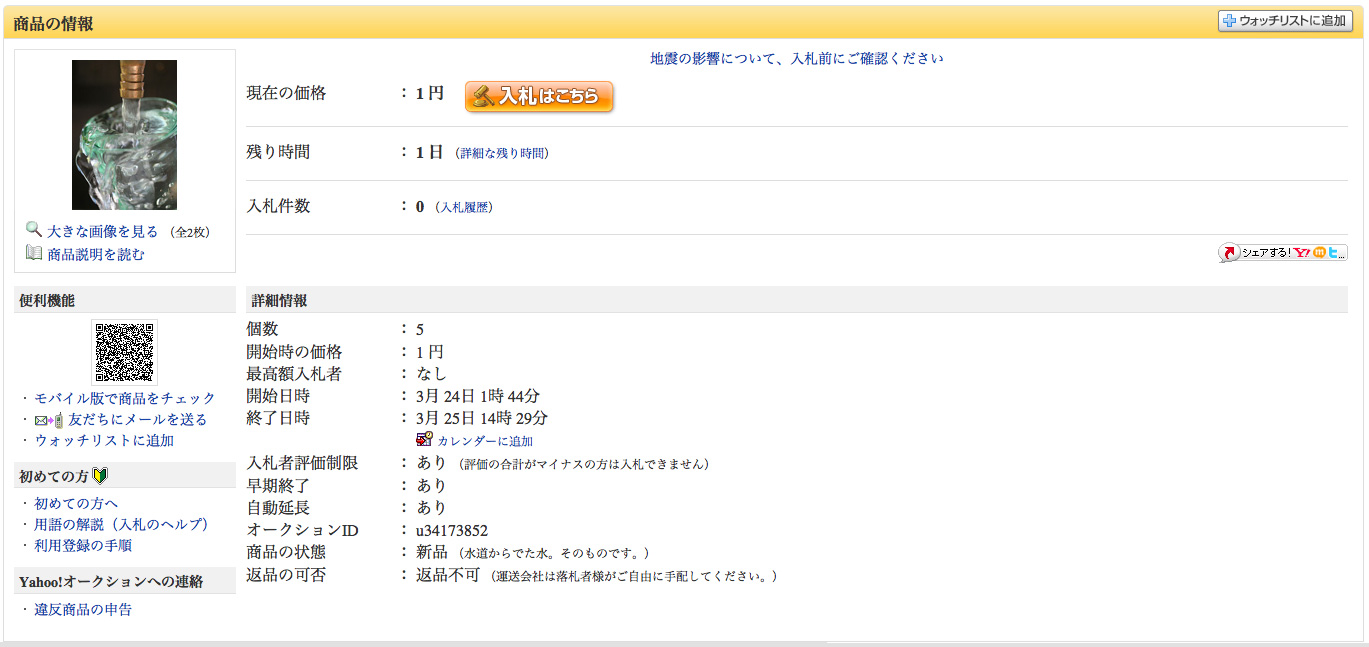The height and width of the screenshot is (647, 1369).
Task: Open the earthquake notice link 地震の影響について
Action: tap(796, 58)
